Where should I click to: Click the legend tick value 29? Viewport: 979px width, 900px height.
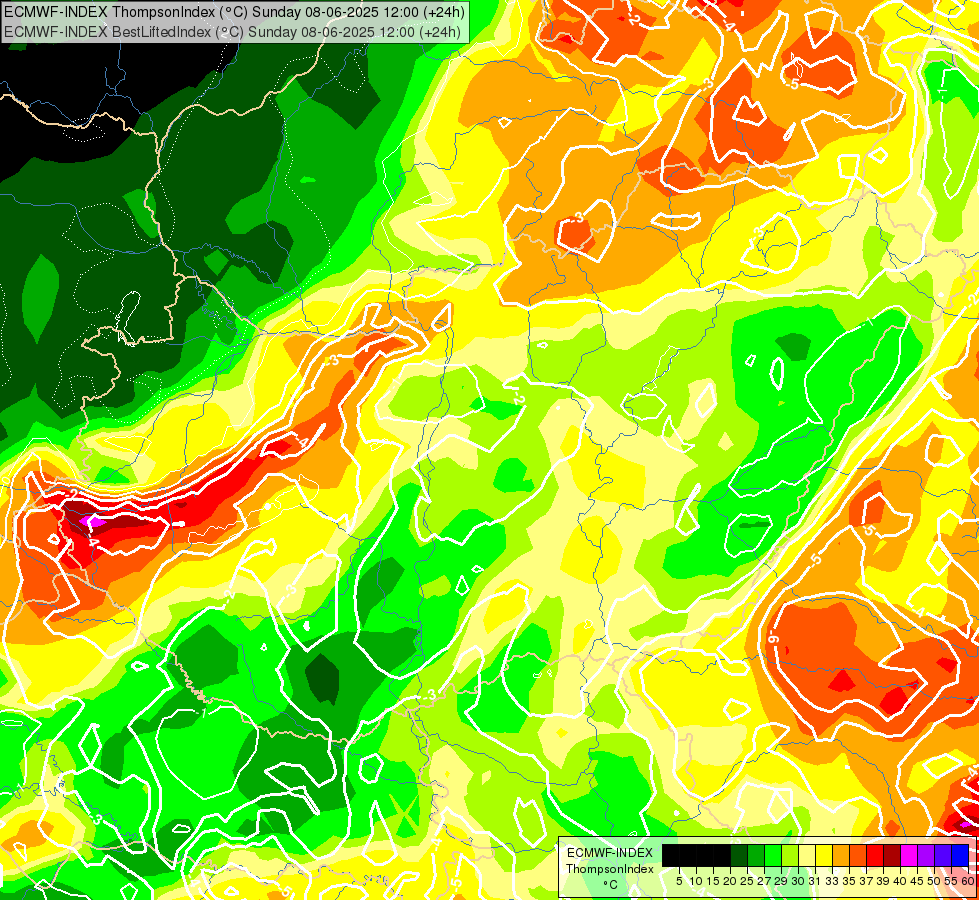(781, 881)
